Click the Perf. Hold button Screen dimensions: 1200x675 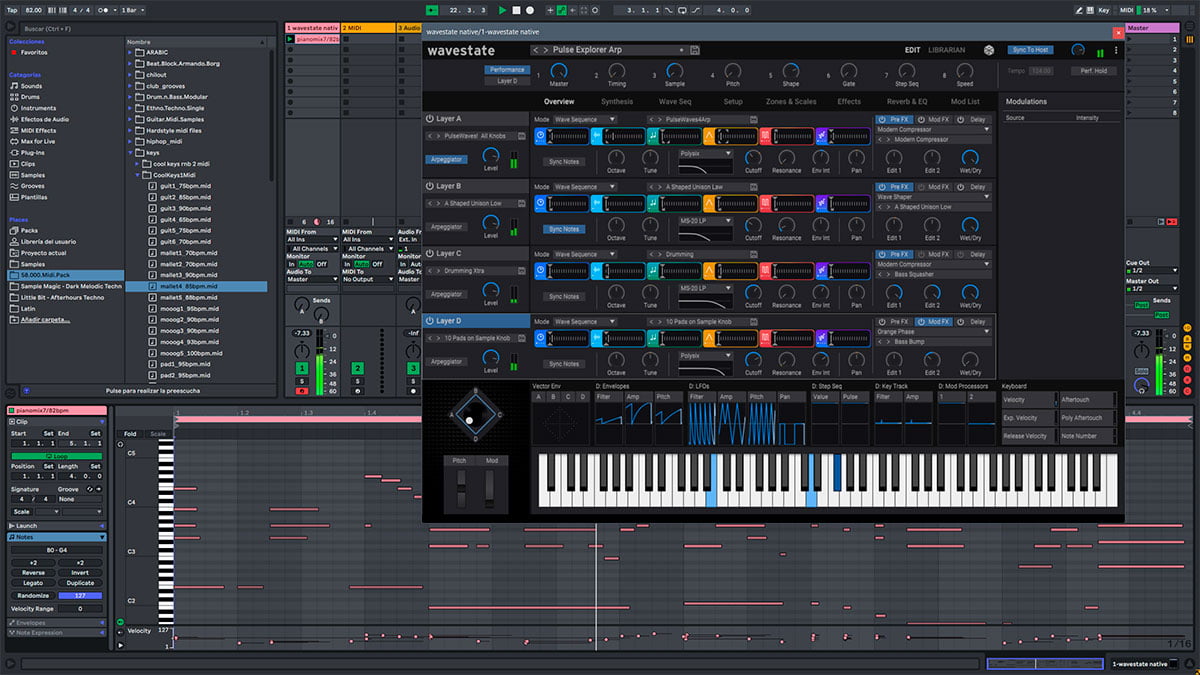1092,71
